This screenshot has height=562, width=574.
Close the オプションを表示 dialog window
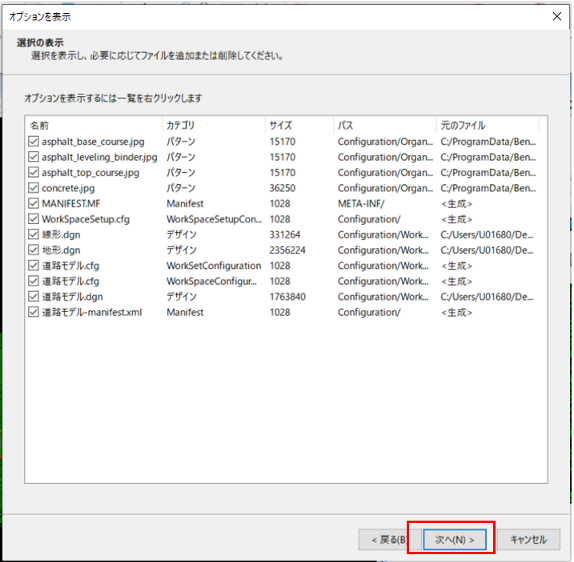point(557,16)
